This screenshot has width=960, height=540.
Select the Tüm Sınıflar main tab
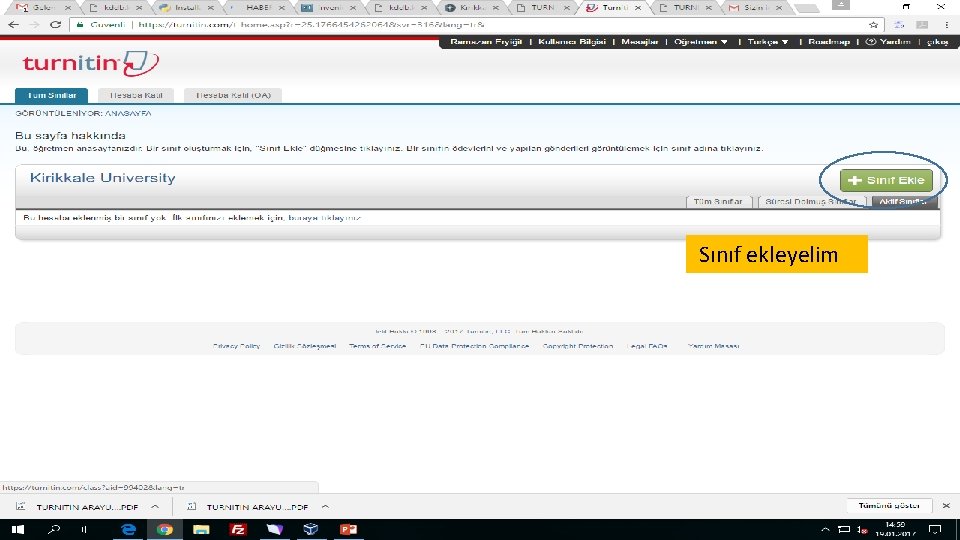tap(51, 96)
